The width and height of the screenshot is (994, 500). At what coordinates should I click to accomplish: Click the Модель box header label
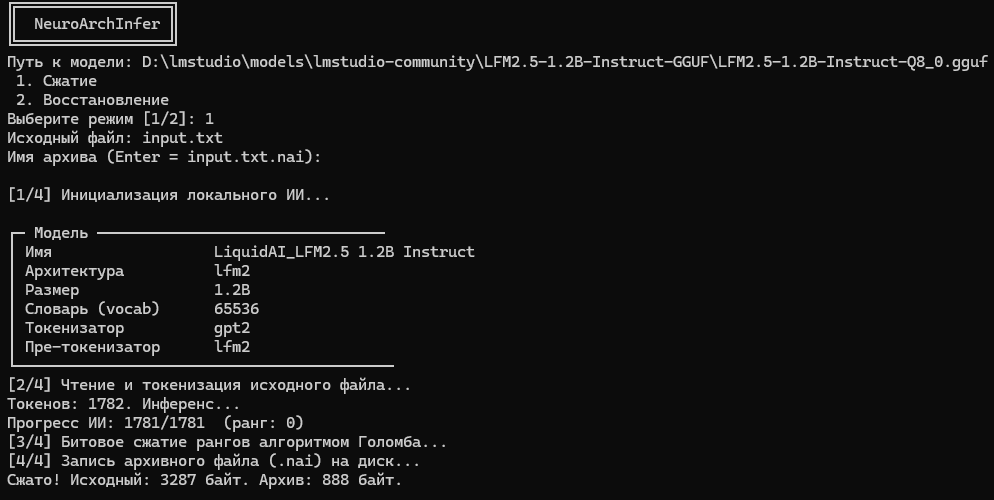(x=61, y=233)
